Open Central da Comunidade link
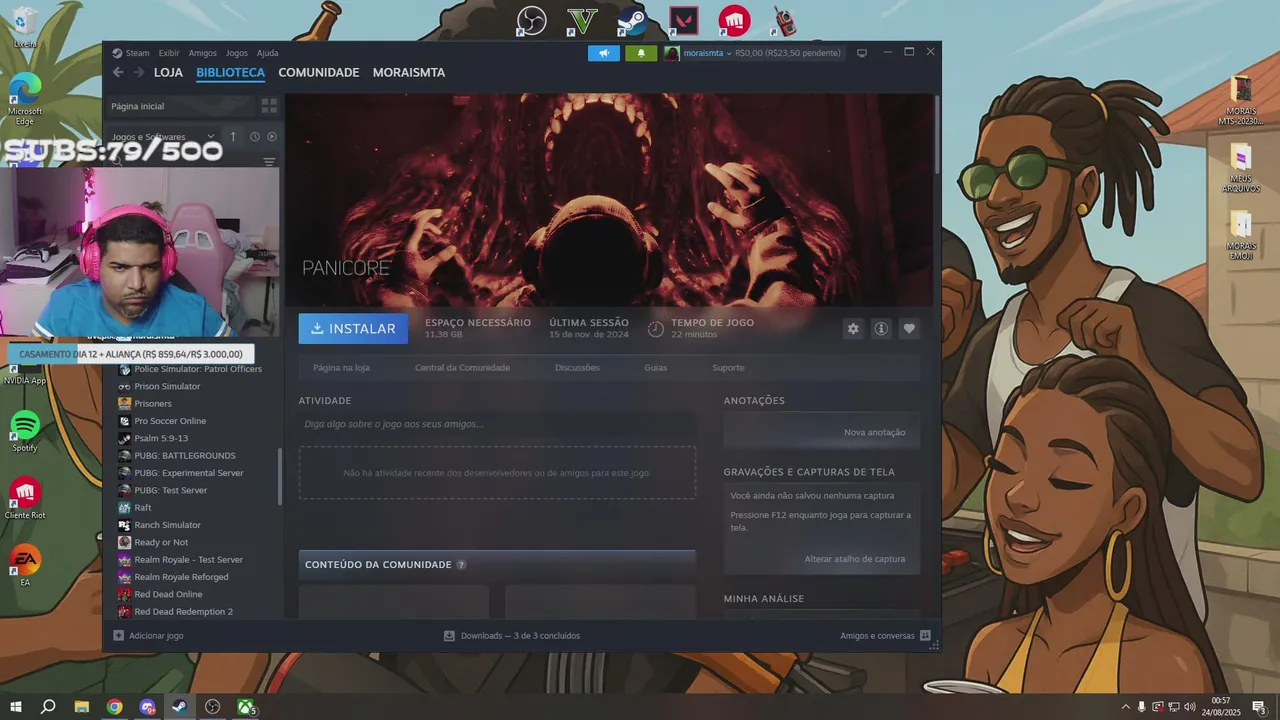1280x720 pixels. (462, 368)
